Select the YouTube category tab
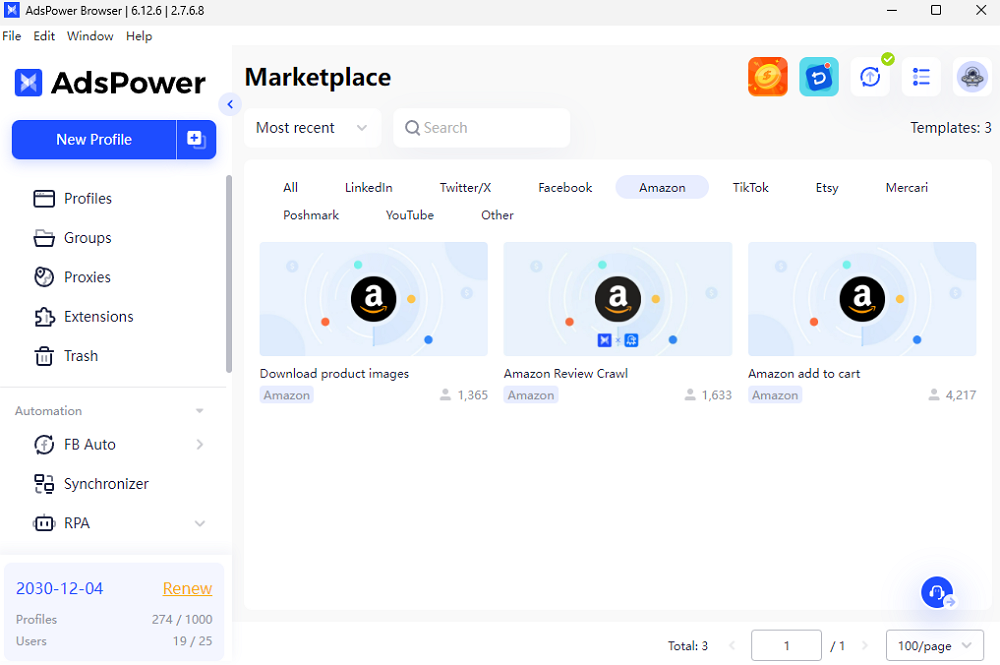Viewport: 1000px width, 665px height. [409, 215]
